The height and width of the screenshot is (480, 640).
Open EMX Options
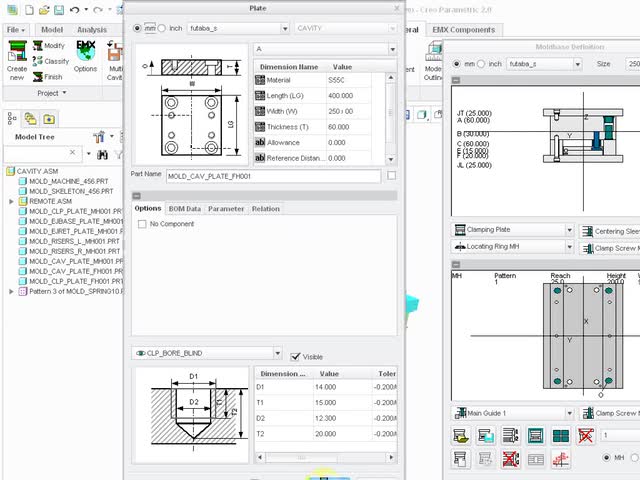pos(85,54)
